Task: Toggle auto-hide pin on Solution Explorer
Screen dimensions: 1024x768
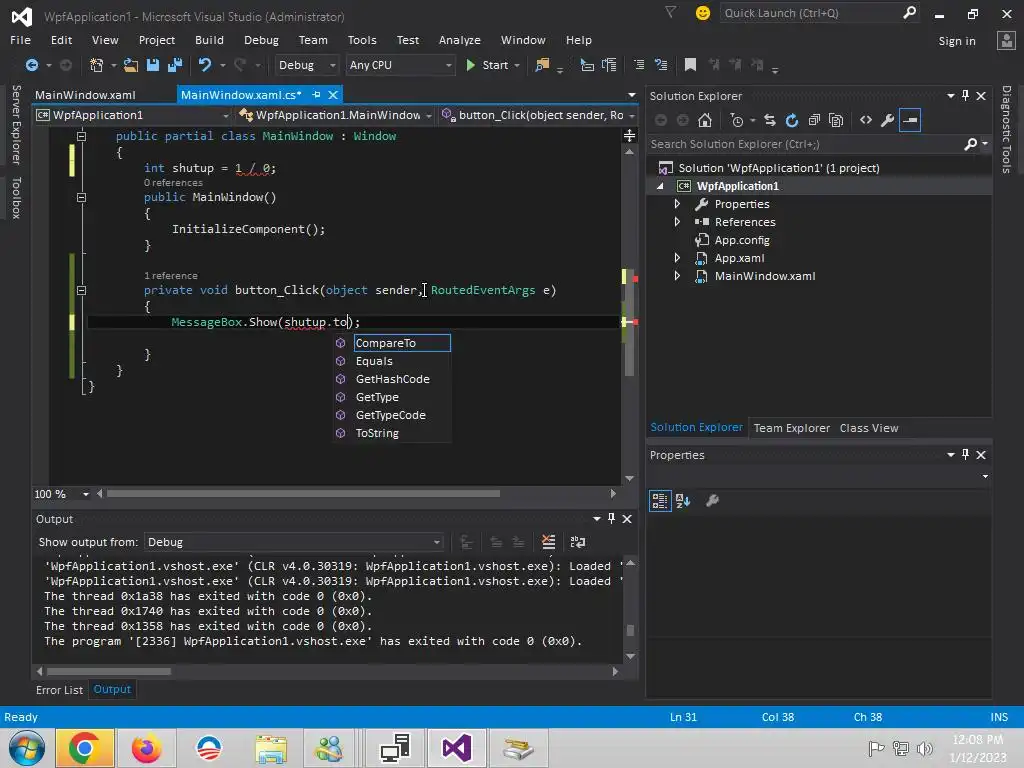Action: coord(965,95)
